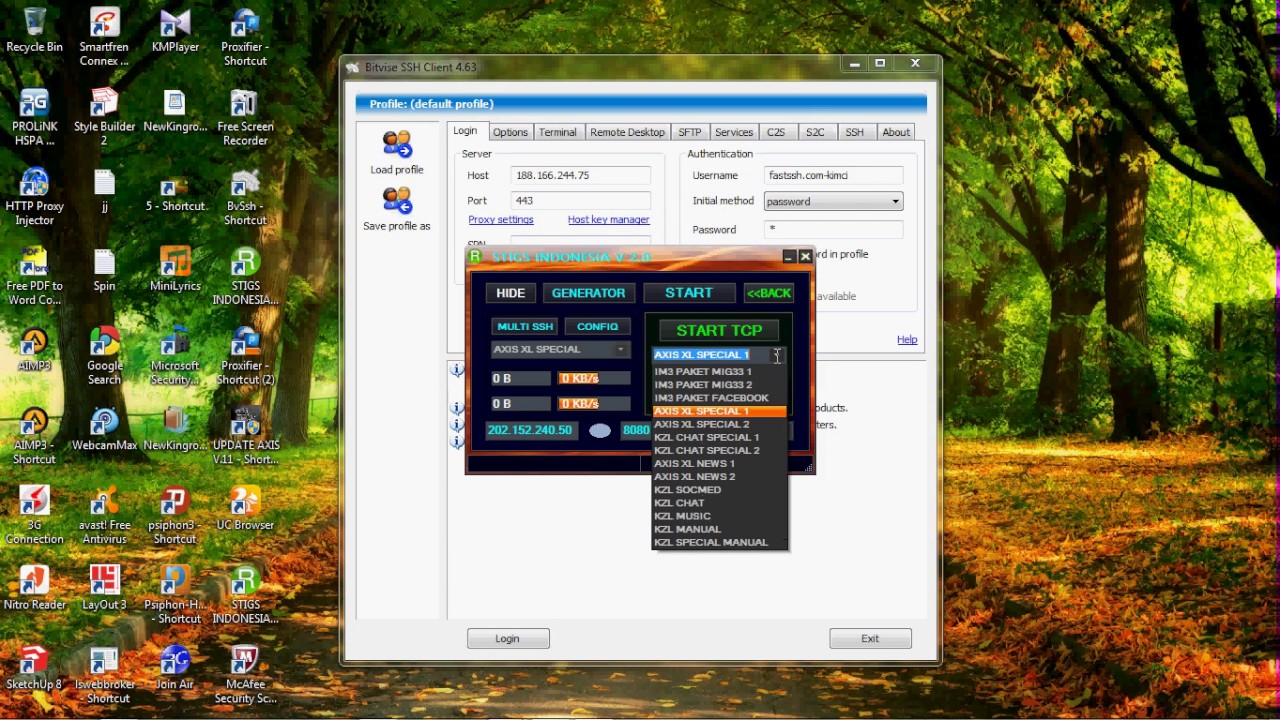
Task: Click the HIDE button in STIGS
Action: coord(510,293)
